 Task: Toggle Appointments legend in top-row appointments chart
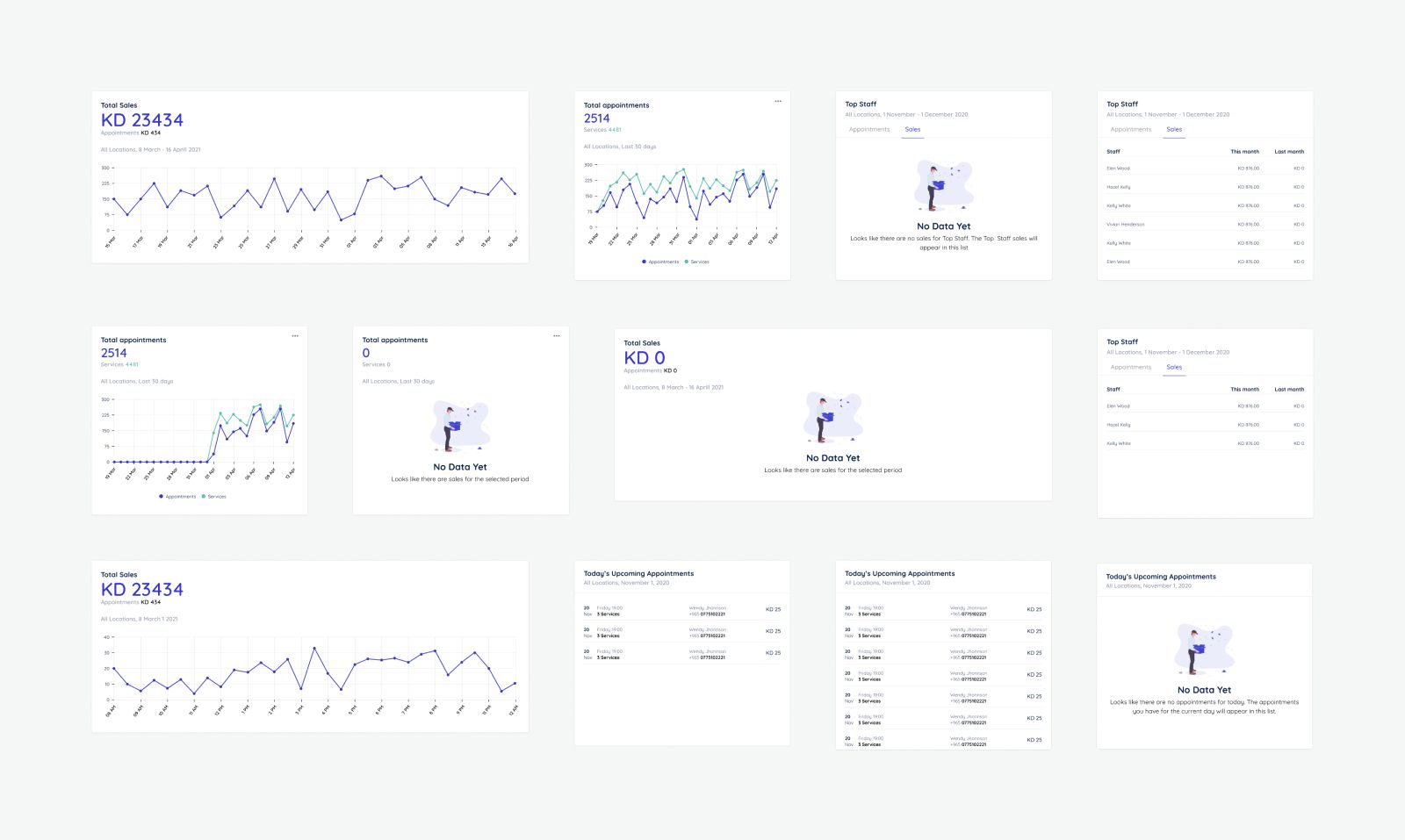[x=660, y=262]
